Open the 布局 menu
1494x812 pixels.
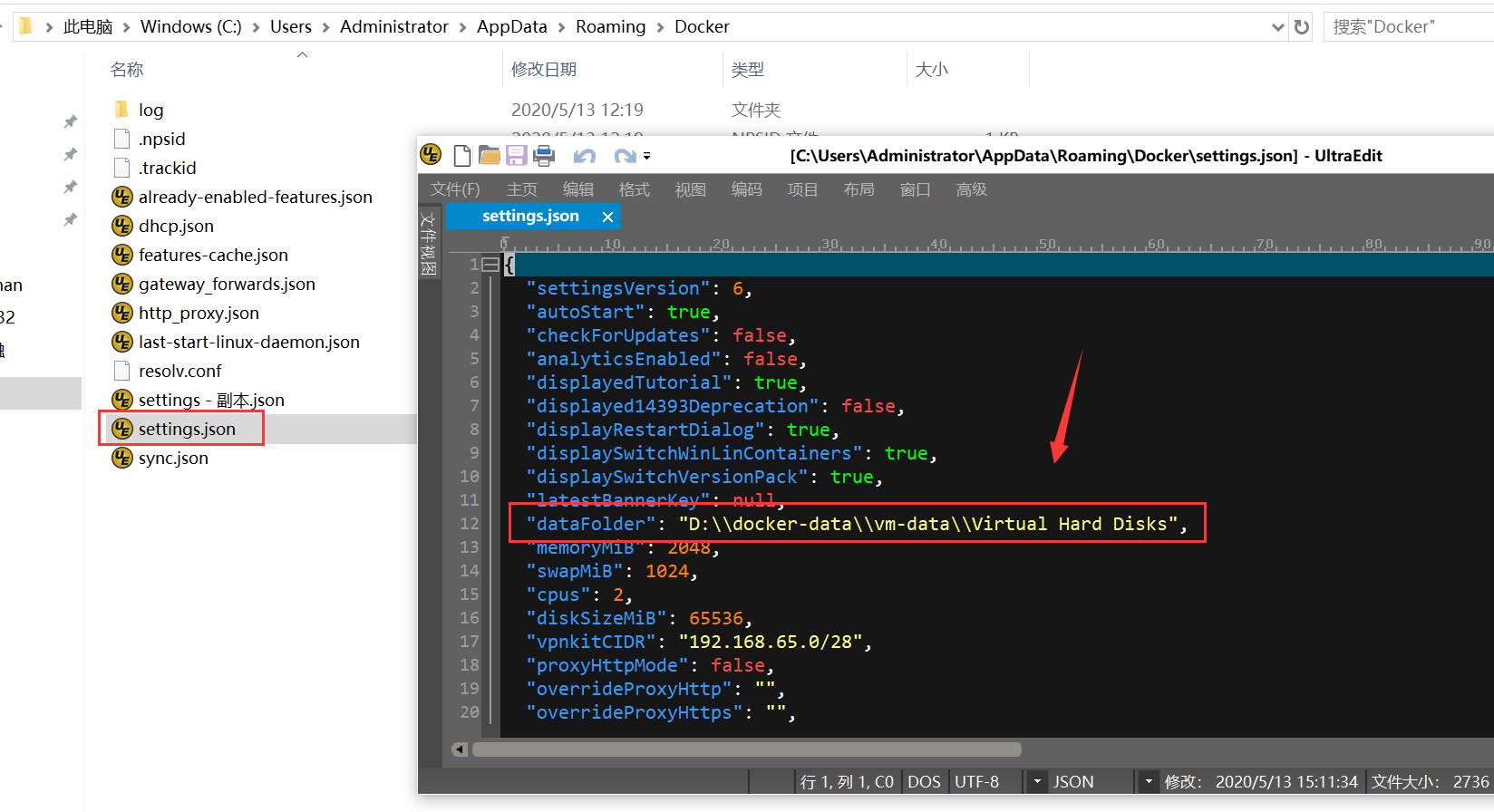point(859,189)
